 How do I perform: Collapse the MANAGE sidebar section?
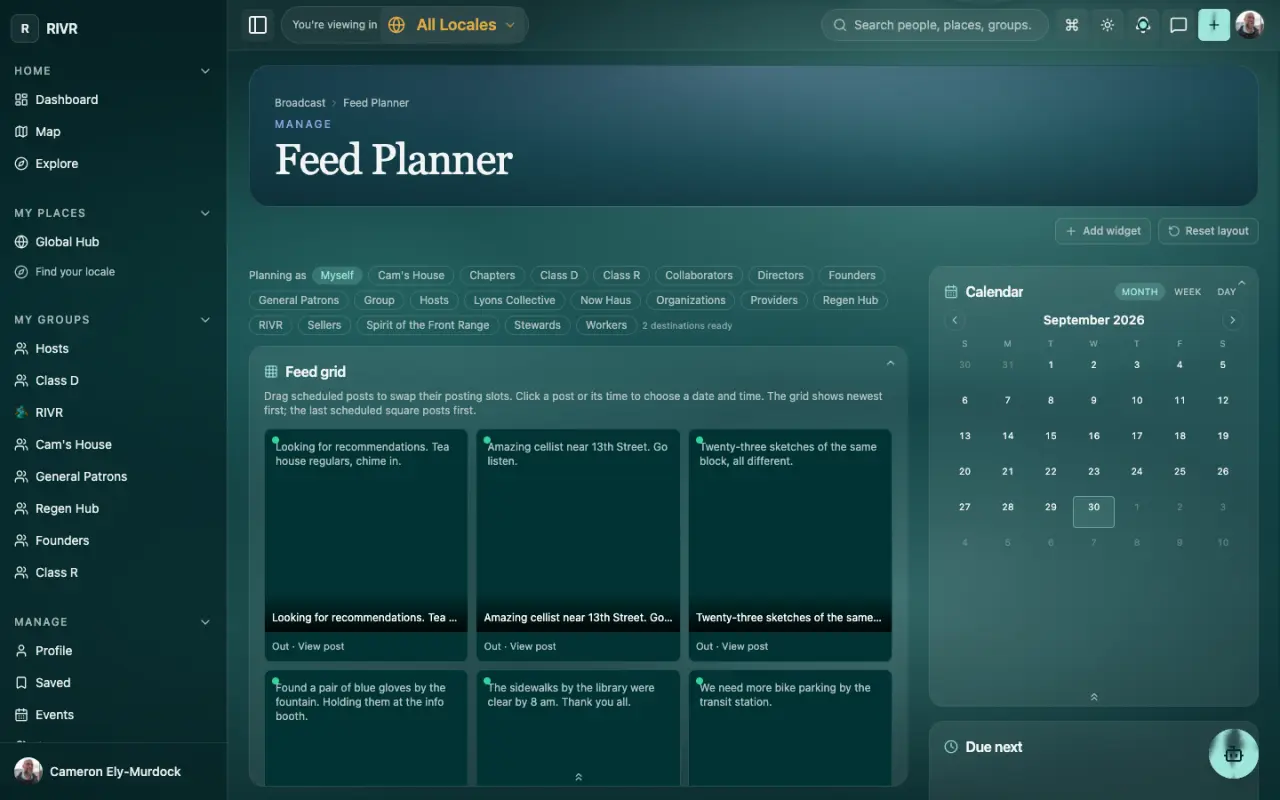coord(205,622)
